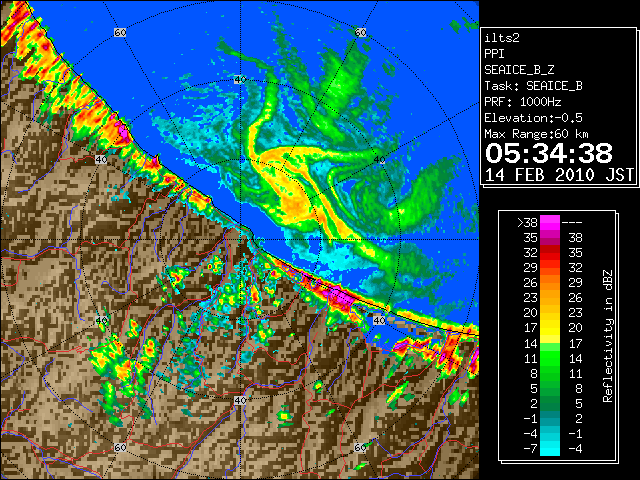Click the '40' range ring label due north of the radar
This screenshot has height=480, width=640.
(240, 80)
